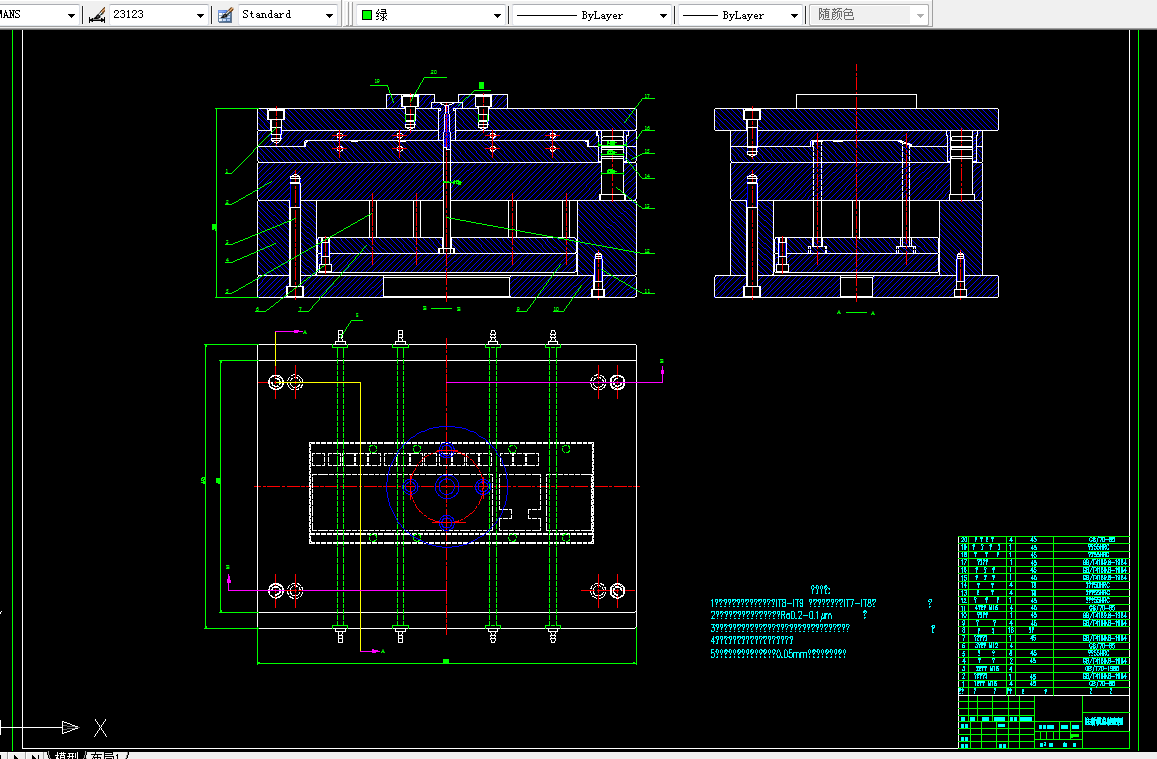This screenshot has width=1157, height=759.
Task: Select the note line containing IT8-IT9
Action: [793, 603]
